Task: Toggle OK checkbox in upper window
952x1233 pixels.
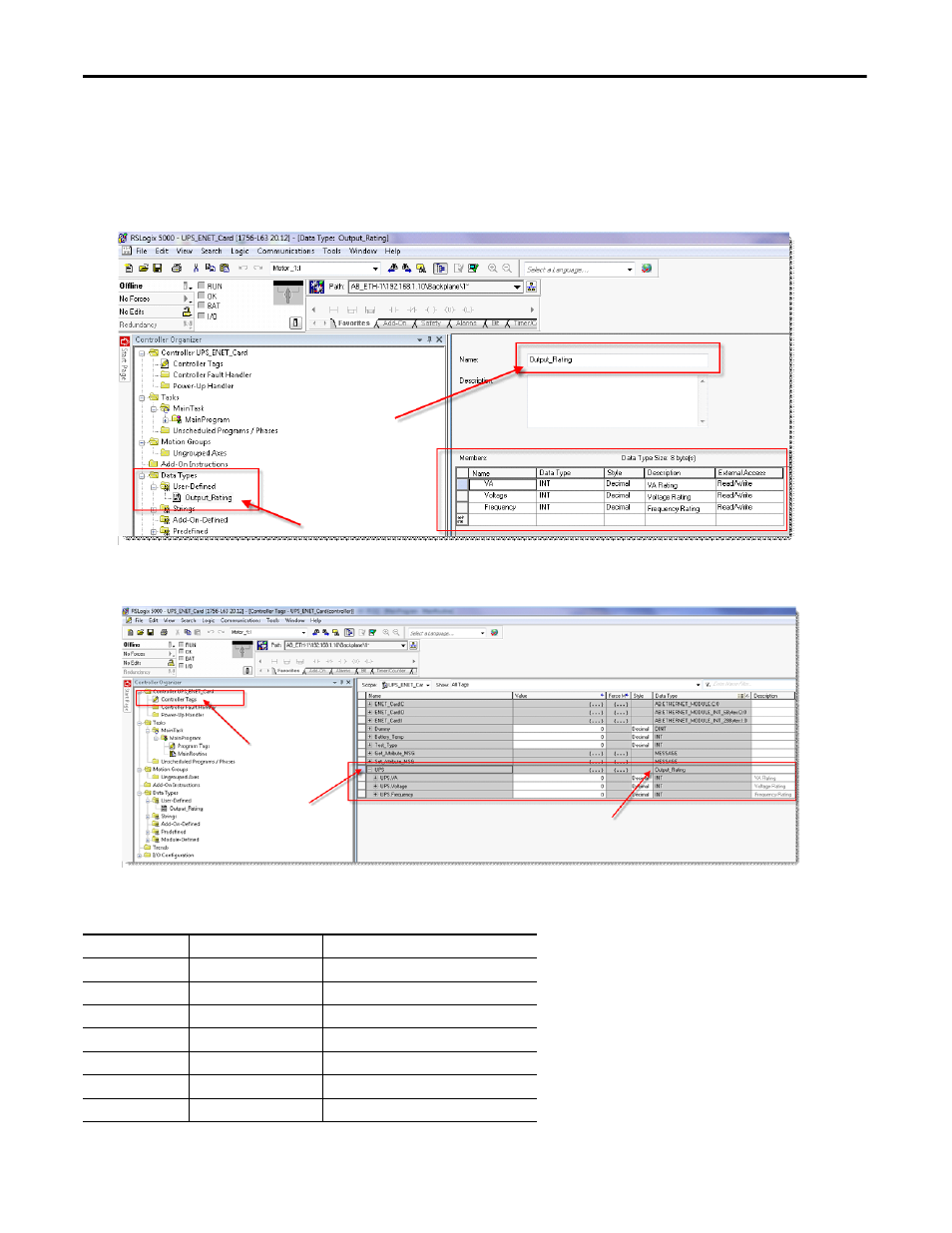Action: coord(201,296)
